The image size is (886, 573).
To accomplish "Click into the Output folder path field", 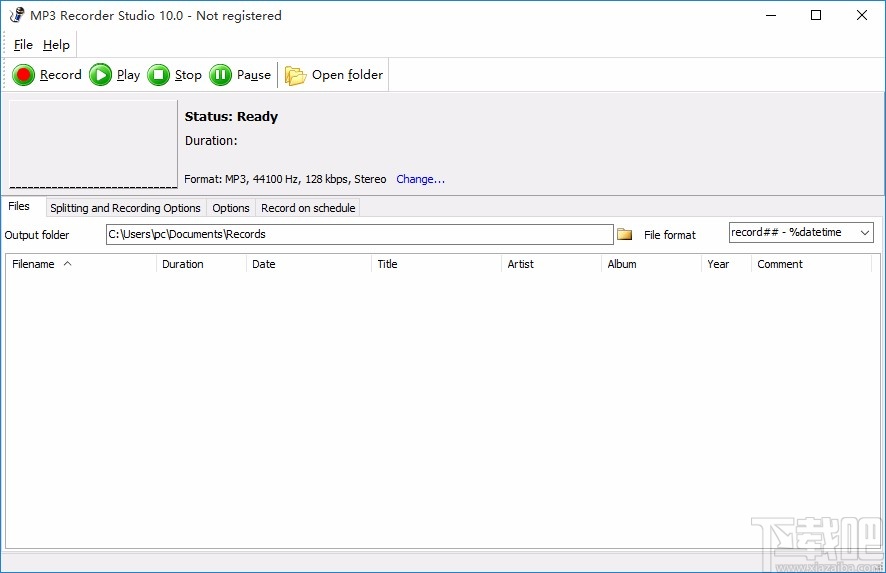I will click(x=359, y=234).
